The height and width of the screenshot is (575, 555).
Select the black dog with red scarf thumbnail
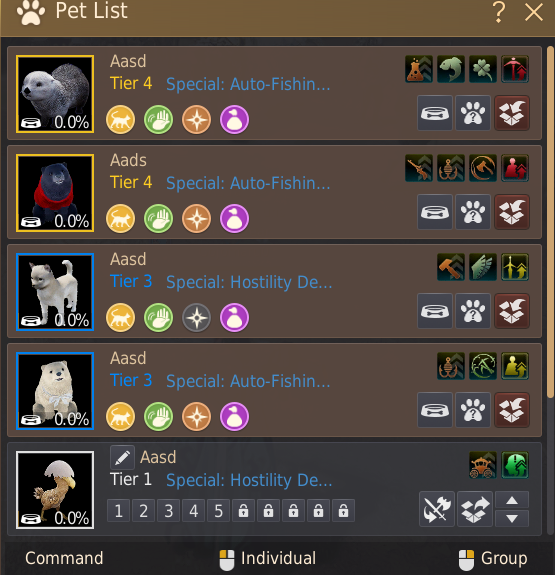click(55, 193)
